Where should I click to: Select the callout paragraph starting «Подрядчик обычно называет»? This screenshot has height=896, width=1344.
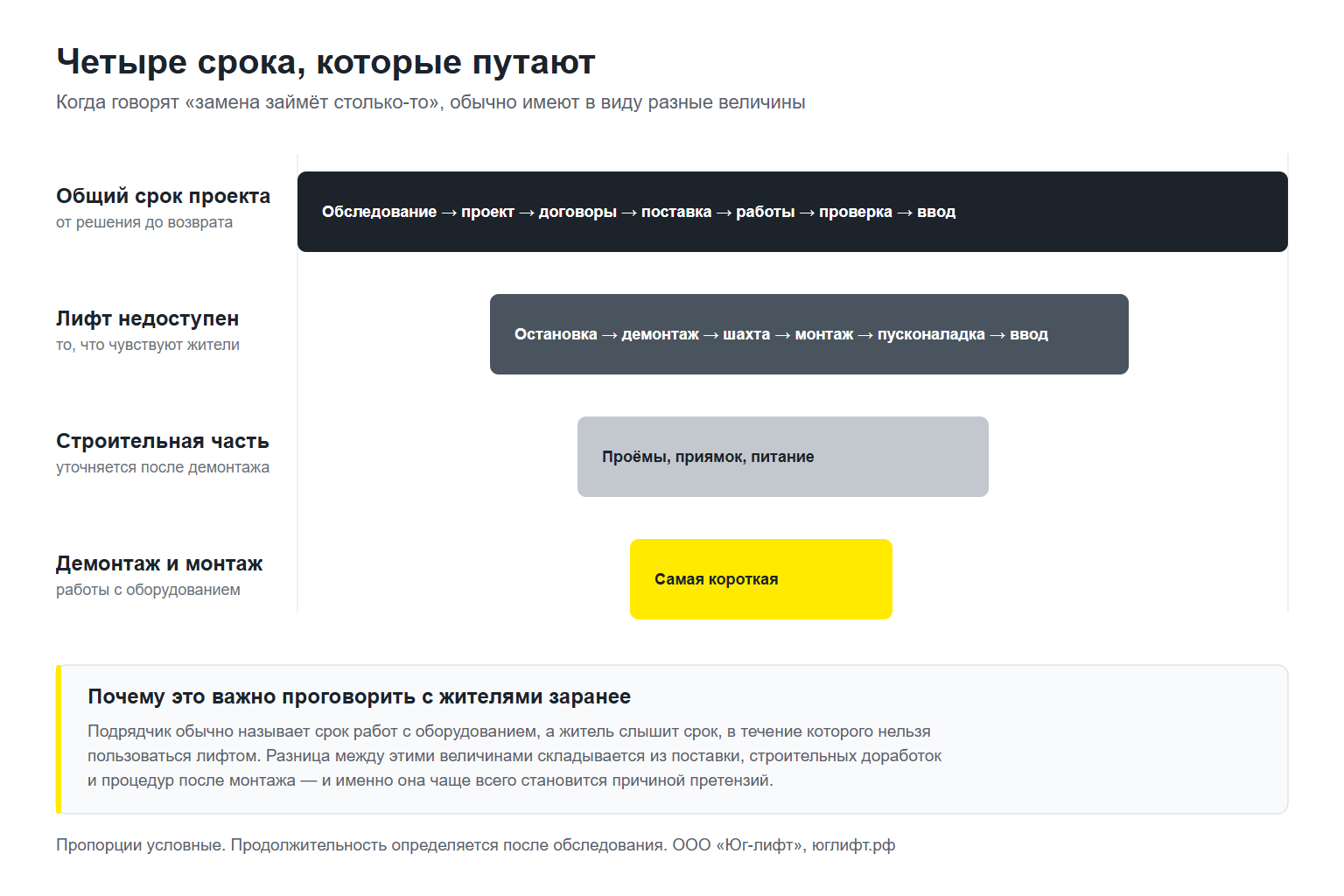click(x=514, y=756)
